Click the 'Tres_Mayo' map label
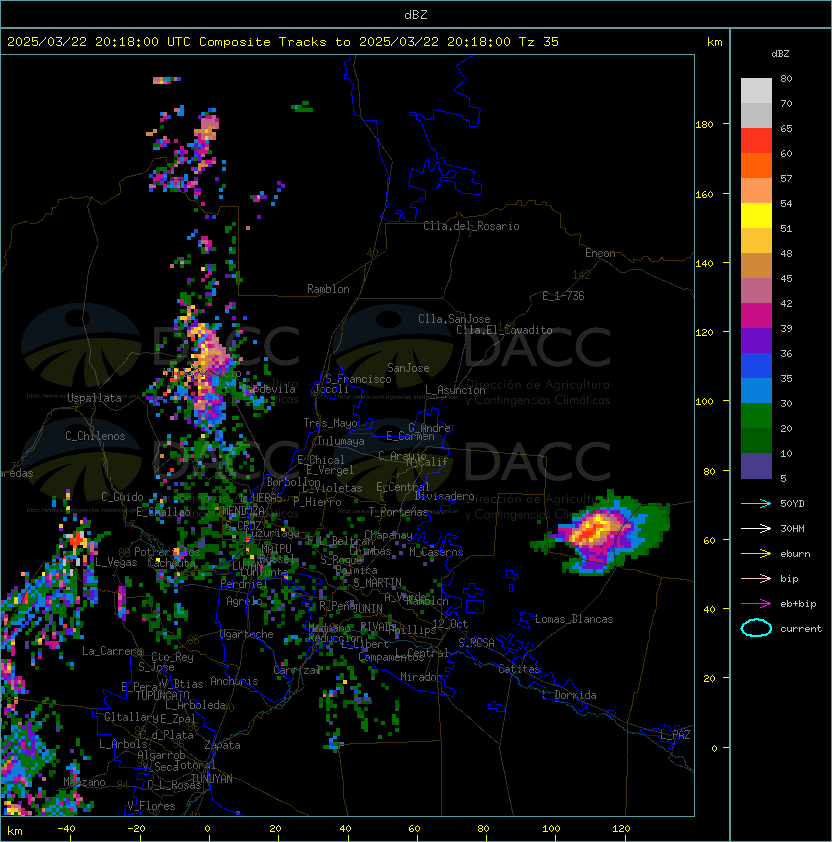The image size is (832, 842). 330,423
